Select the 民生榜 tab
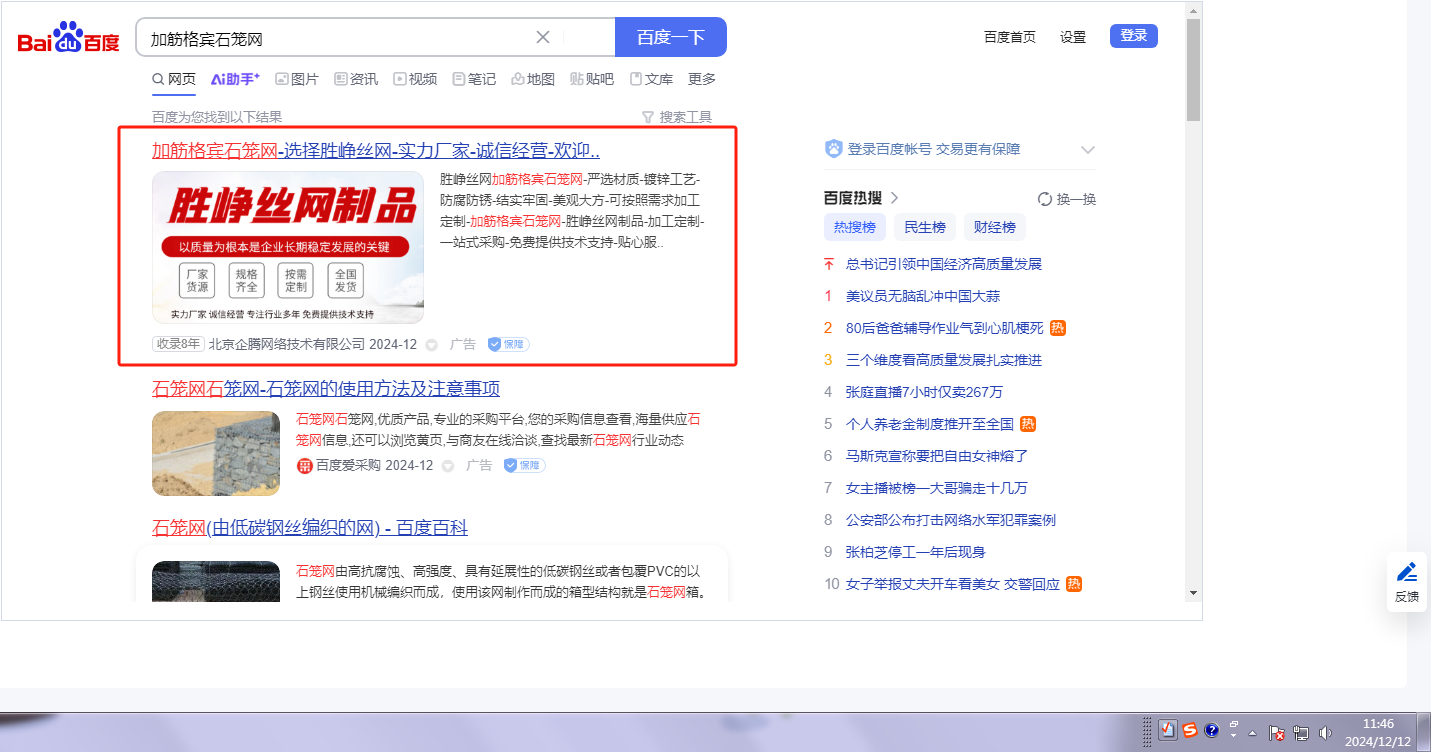 point(924,227)
